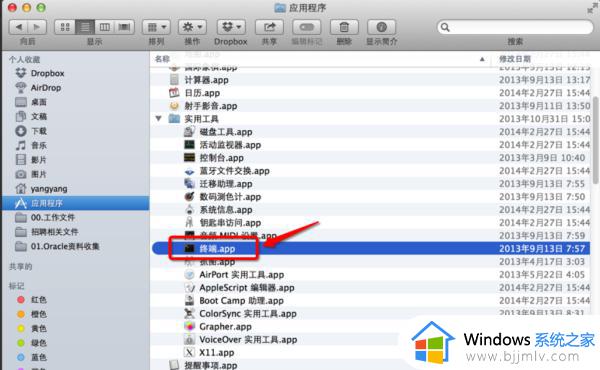Select VoiceOver 实用工具.app icon

pos(189,339)
